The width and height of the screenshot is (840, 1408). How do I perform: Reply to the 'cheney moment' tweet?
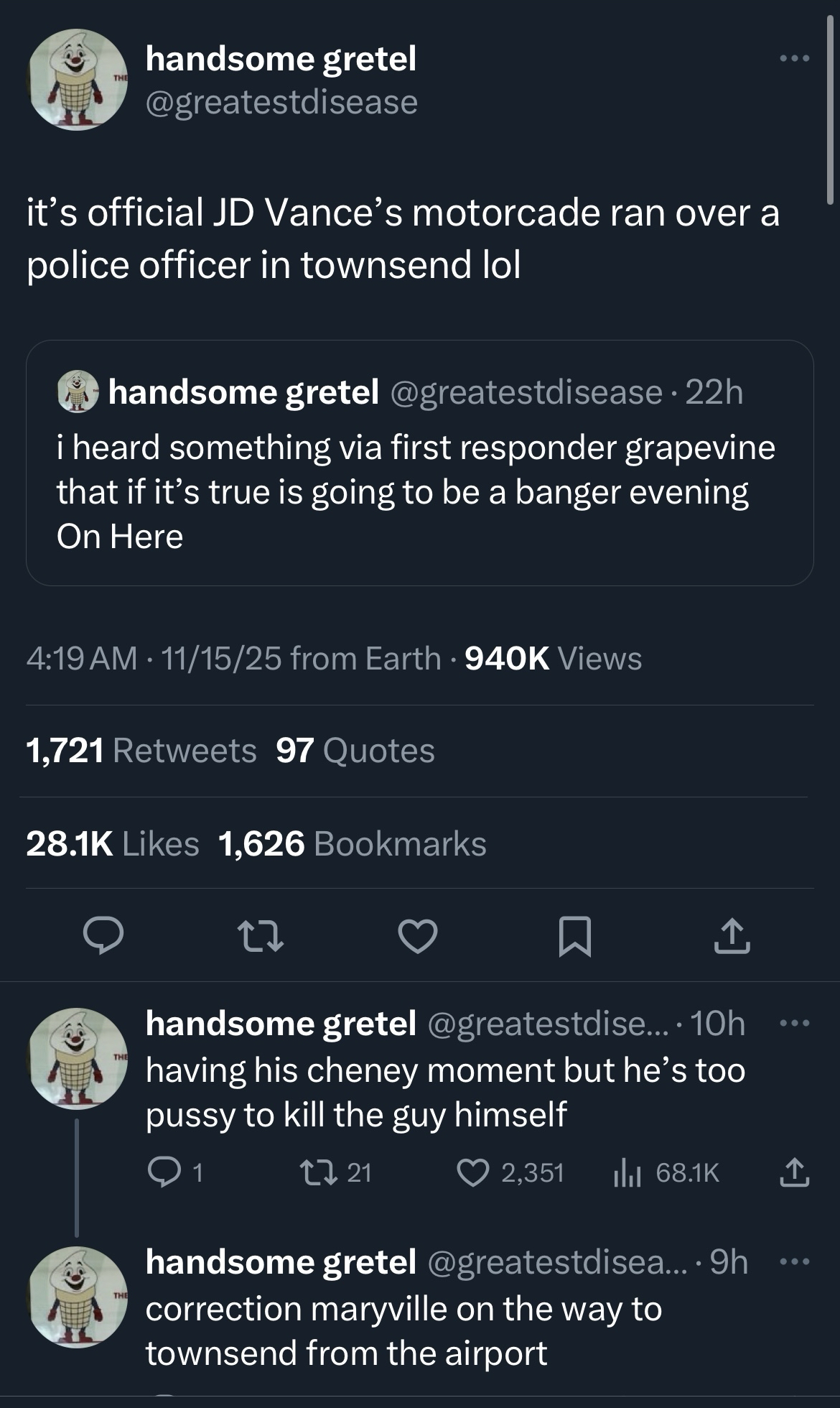[164, 1173]
